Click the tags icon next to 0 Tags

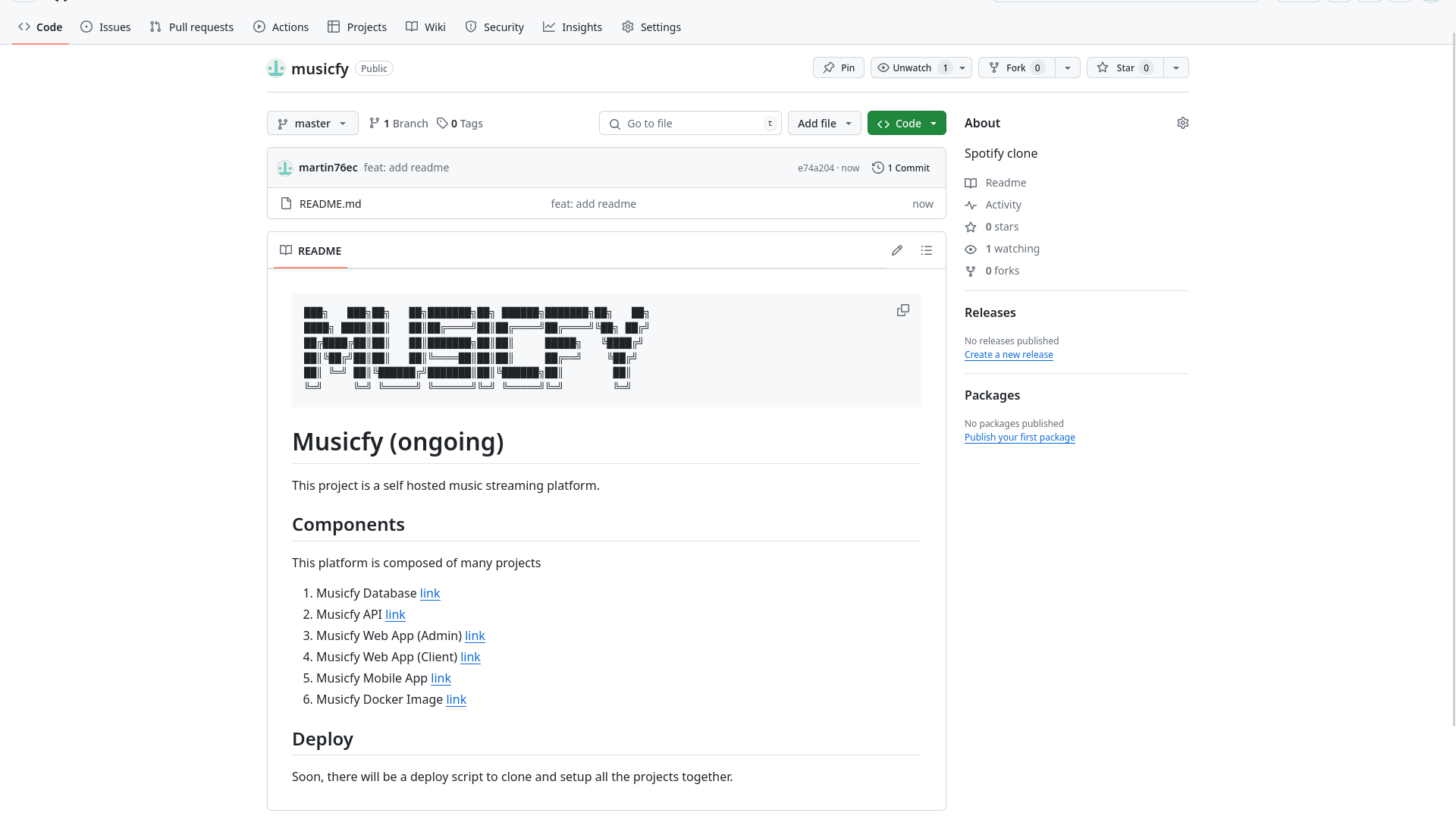pos(442,123)
